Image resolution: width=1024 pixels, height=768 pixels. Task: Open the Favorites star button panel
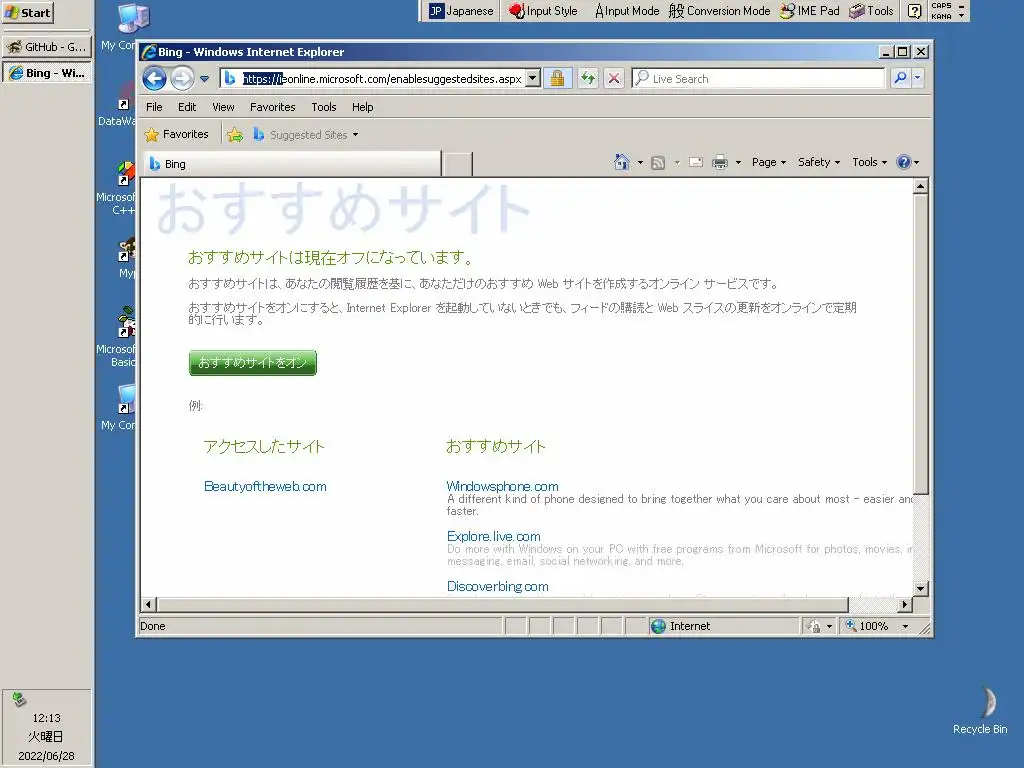(x=176, y=135)
